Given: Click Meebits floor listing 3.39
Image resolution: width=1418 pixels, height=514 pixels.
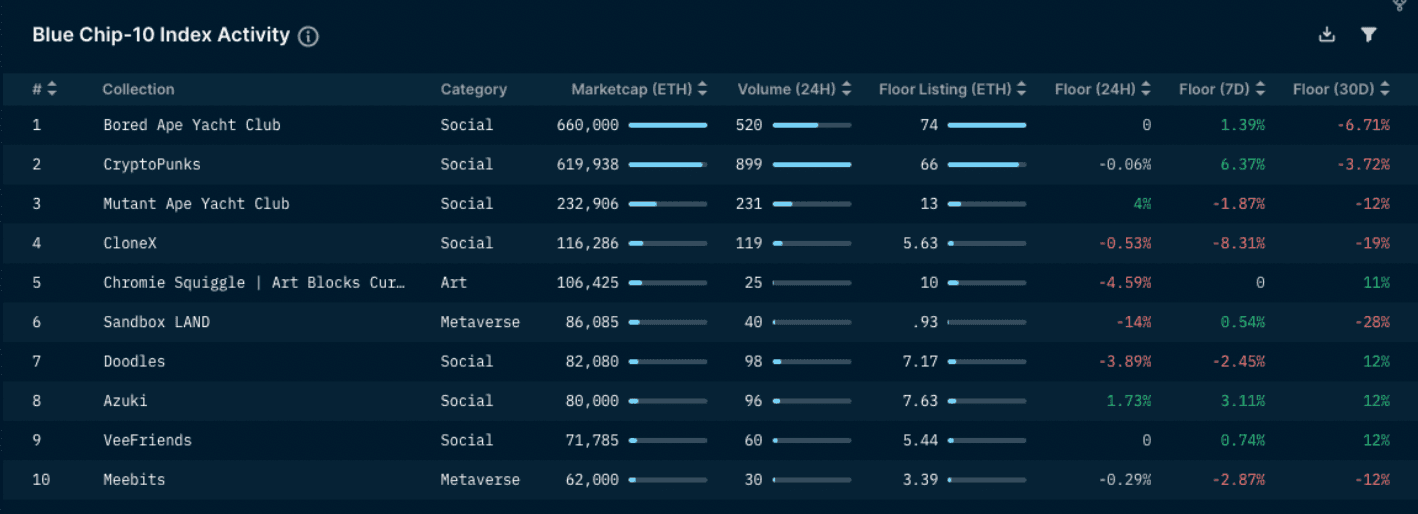Looking at the screenshot, I should click(920, 480).
